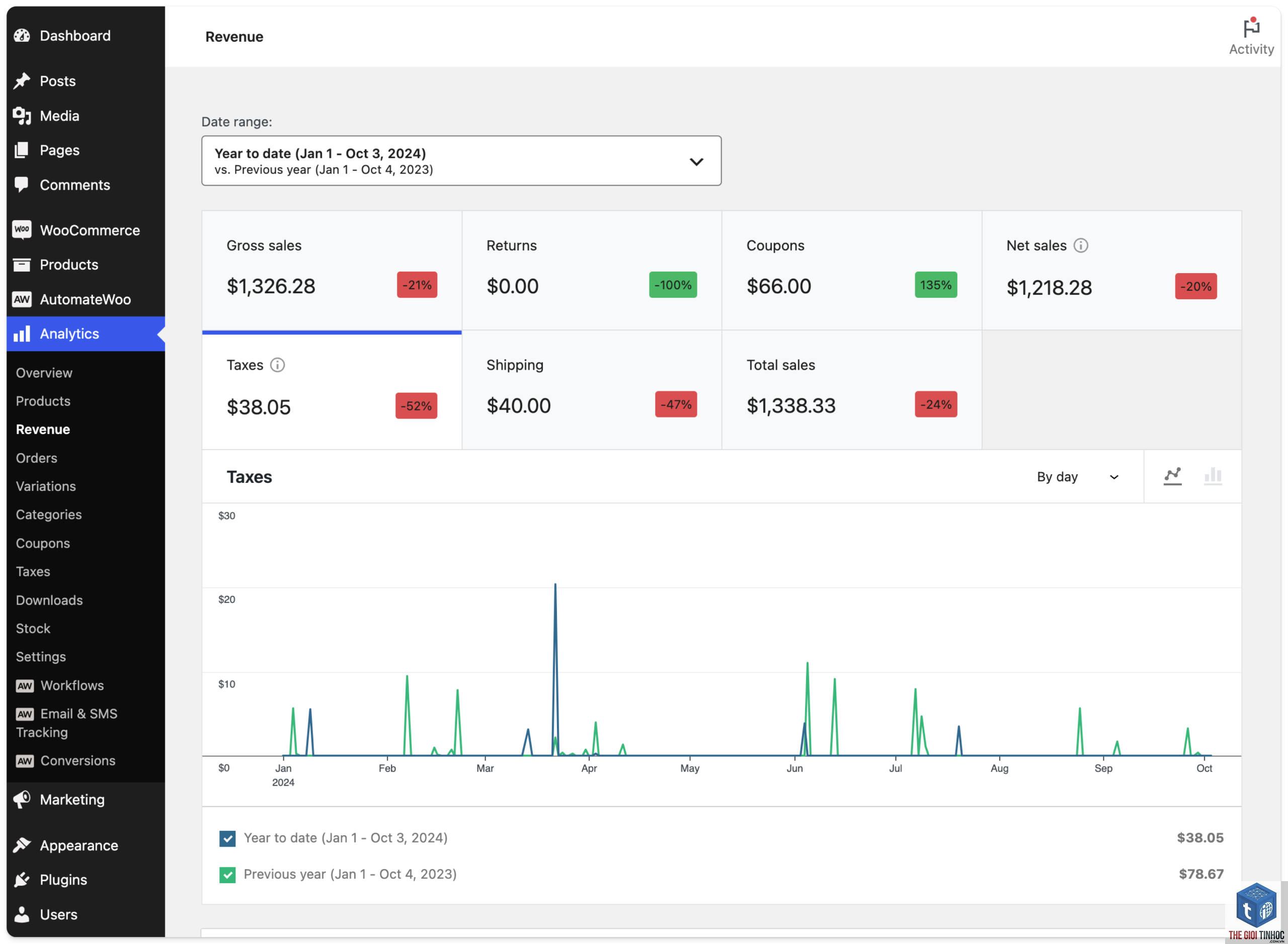The height and width of the screenshot is (944, 1288).
Task: Select Revenue in Analytics submenu
Action: pyautogui.click(x=43, y=430)
